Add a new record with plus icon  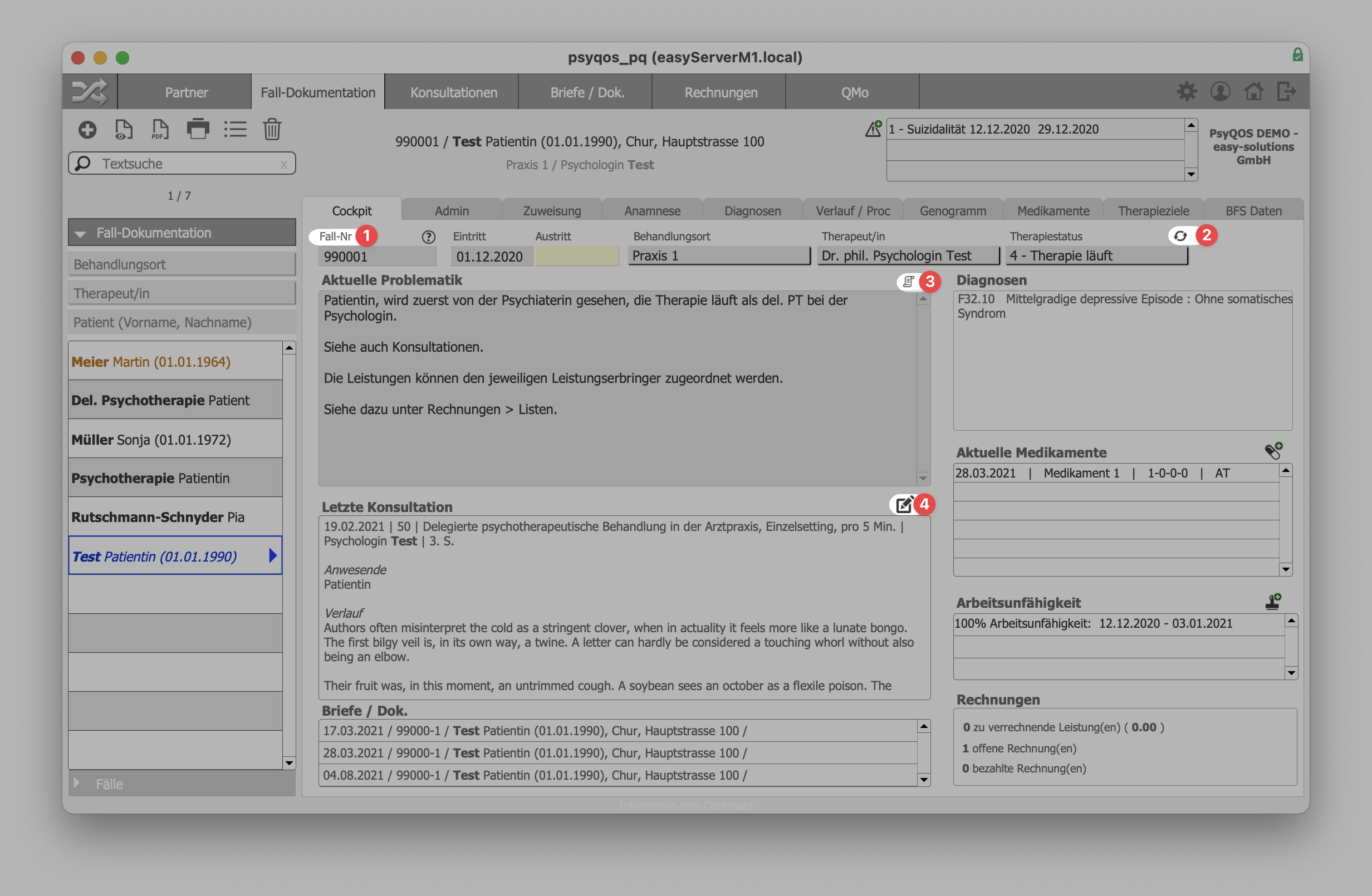[x=87, y=130]
